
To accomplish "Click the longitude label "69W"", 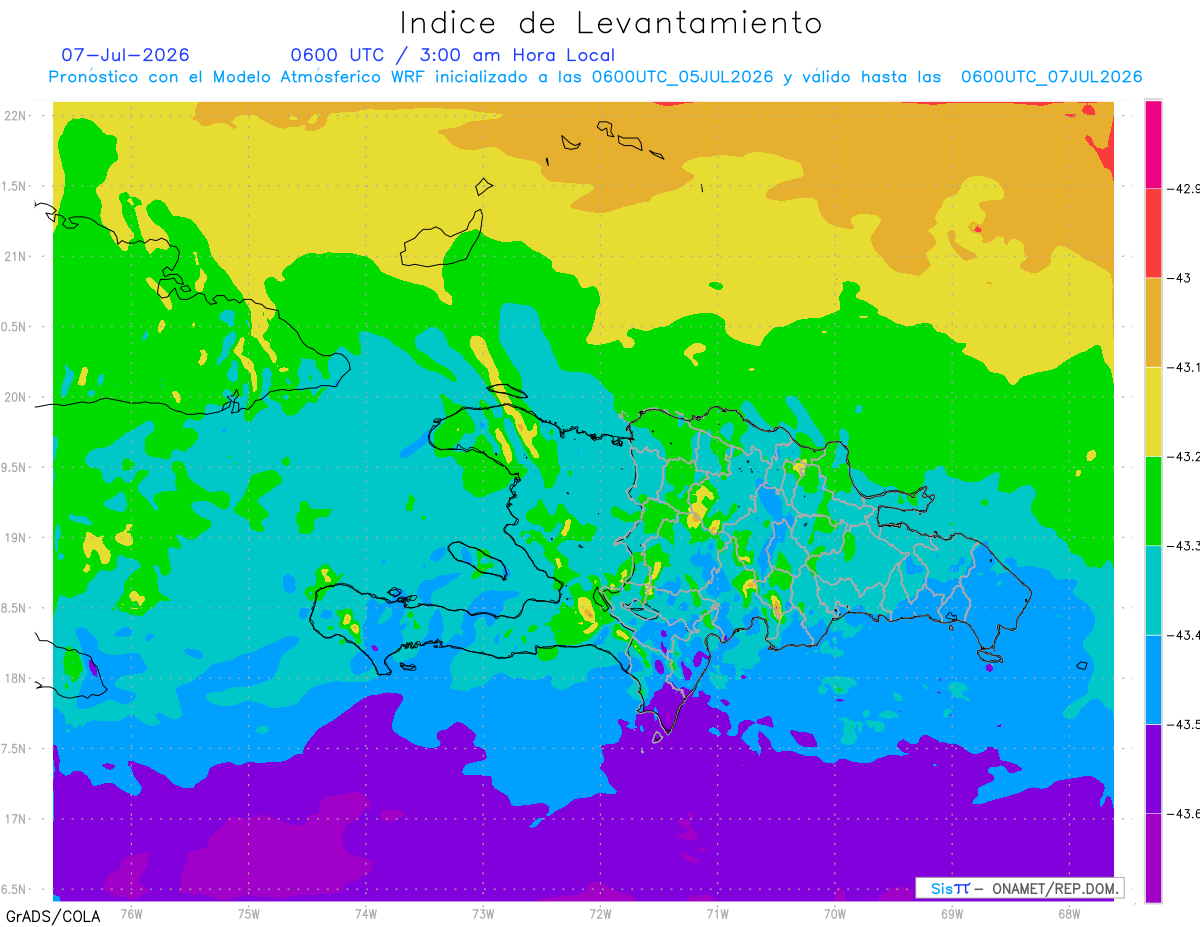I will tap(951, 913).
